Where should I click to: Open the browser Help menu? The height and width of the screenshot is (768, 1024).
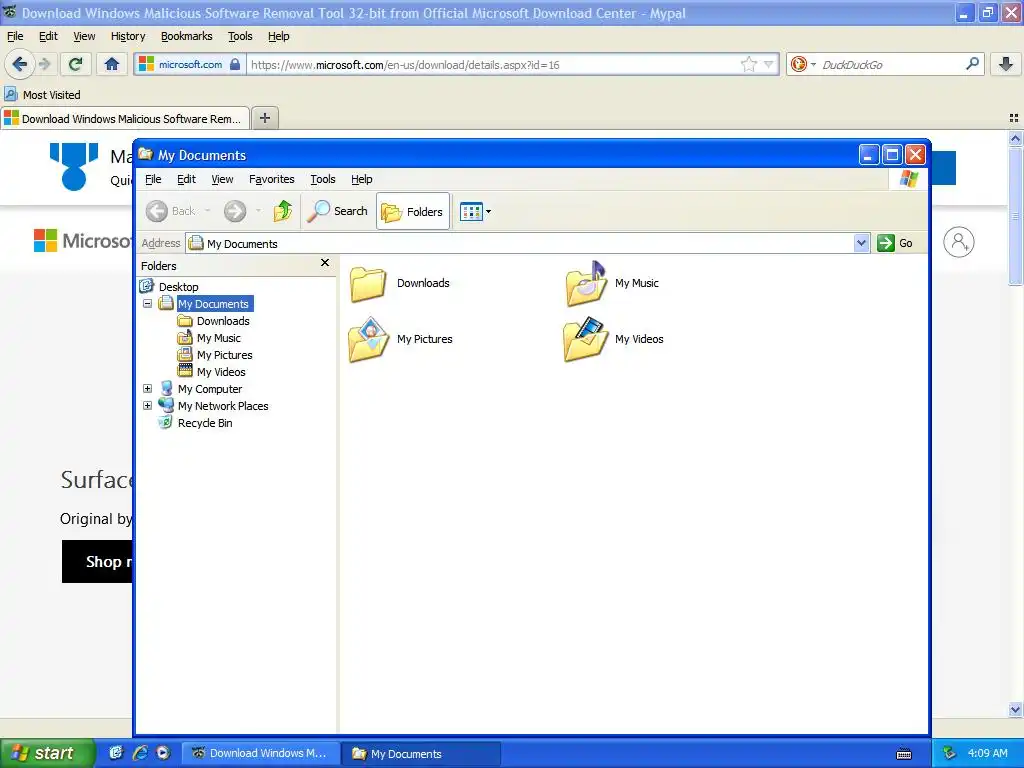point(278,36)
